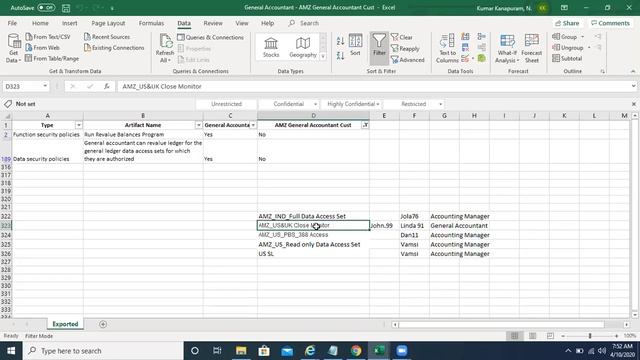Select the Exported sheet tab
Viewport: 640px width, 360px height.
65,324
